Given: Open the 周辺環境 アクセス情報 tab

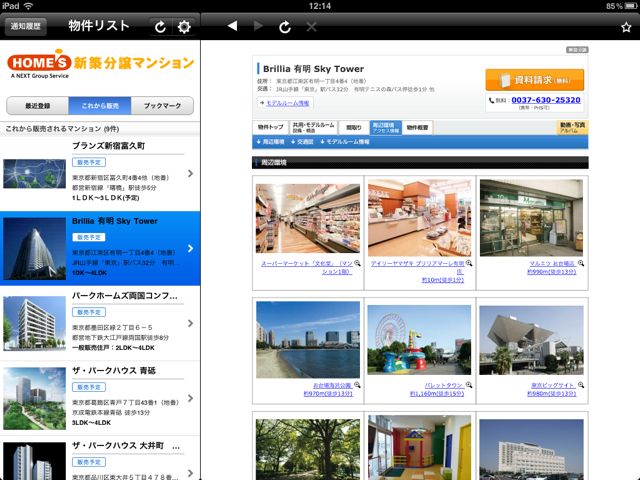Looking at the screenshot, I should [385, 127].
